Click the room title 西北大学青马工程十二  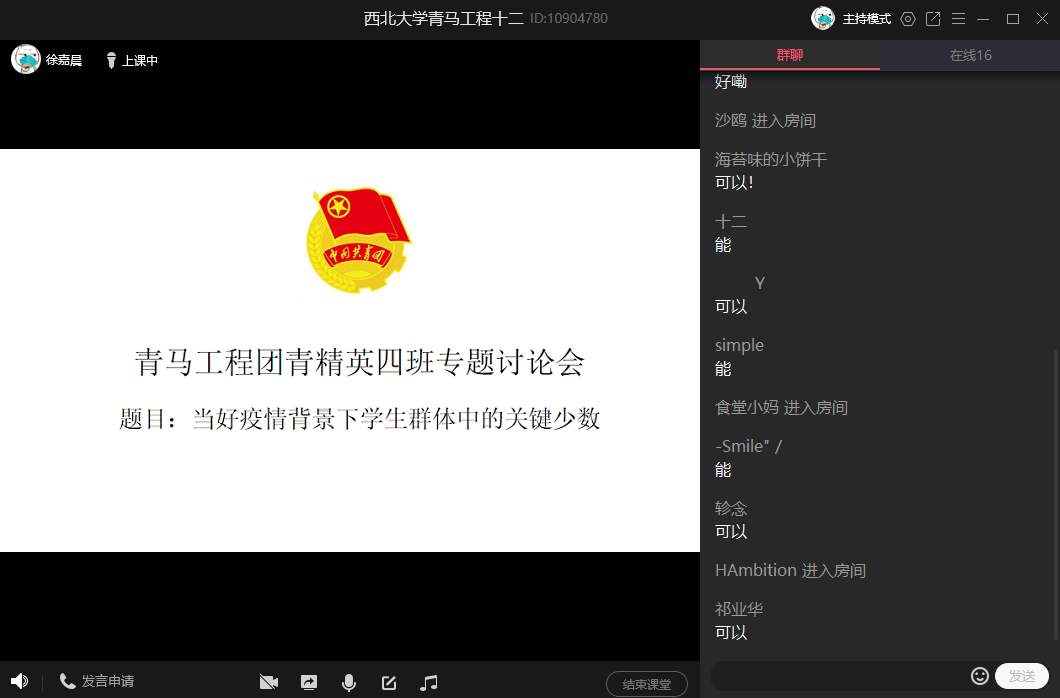click(x=443, y=18)
